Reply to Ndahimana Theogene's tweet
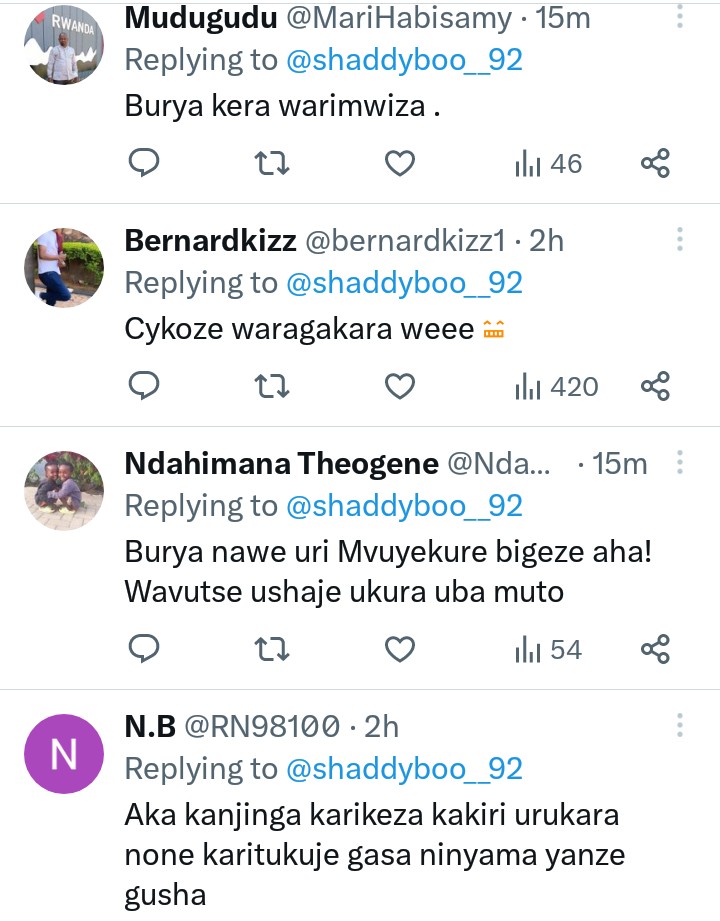This screenshot has height=921, width=720. (x=144, y=650)
